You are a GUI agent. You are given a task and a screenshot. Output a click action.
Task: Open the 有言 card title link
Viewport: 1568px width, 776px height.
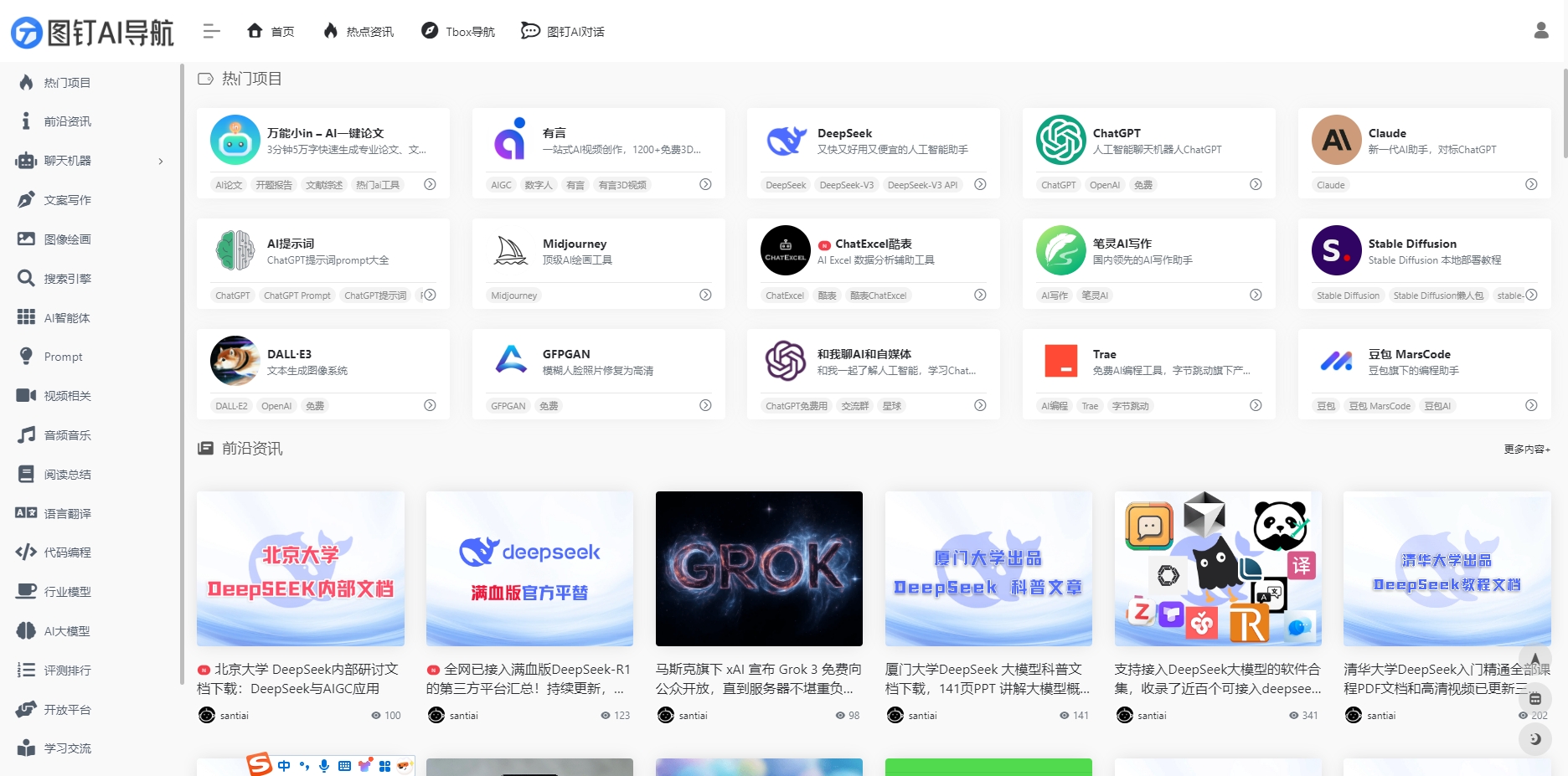point(554,133)
